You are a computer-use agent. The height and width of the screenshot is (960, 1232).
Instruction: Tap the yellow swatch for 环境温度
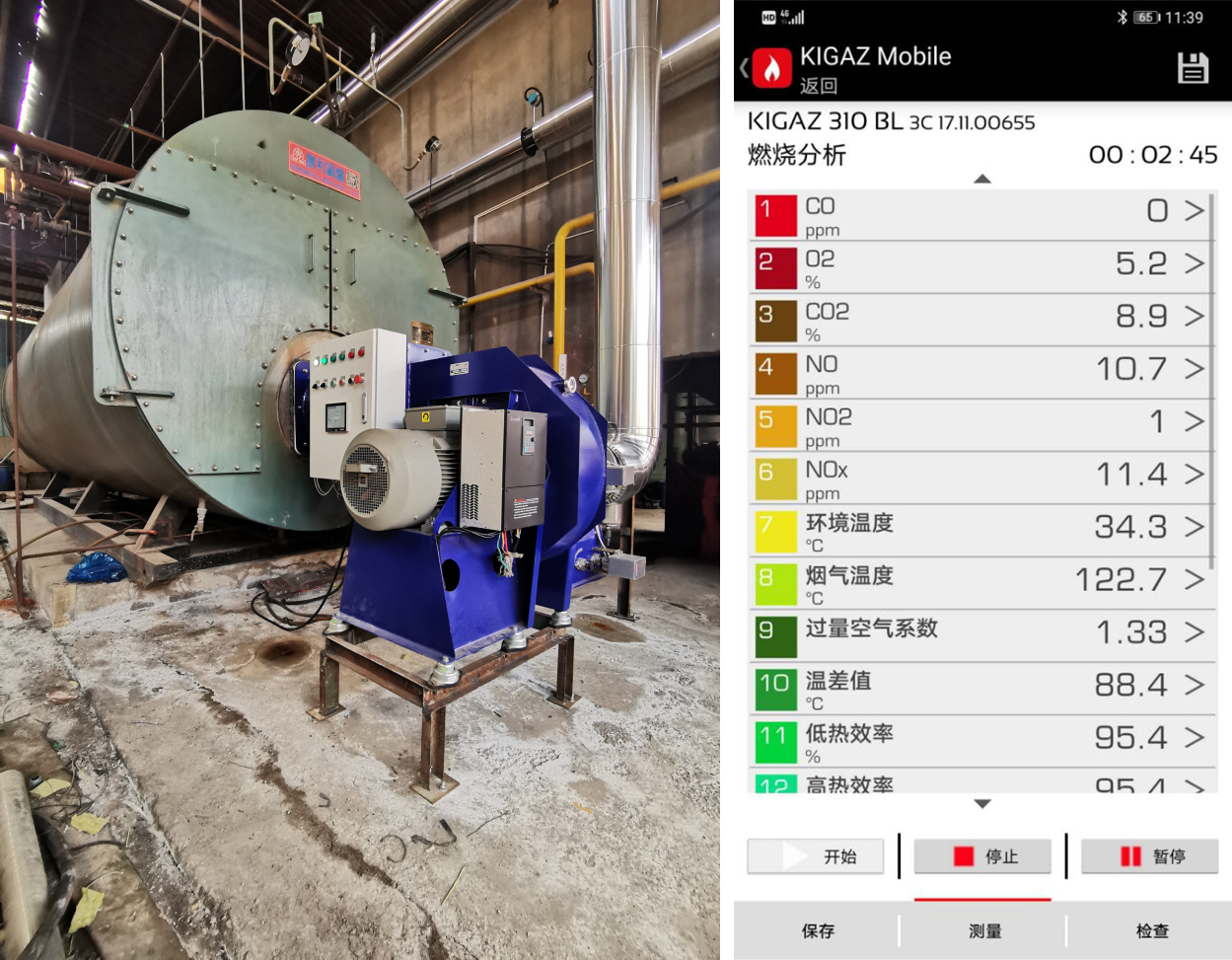coord(775,533)
